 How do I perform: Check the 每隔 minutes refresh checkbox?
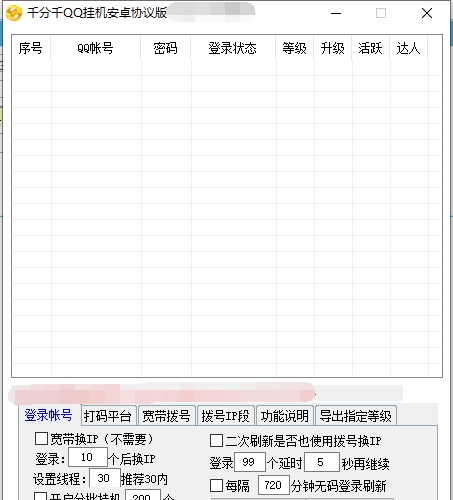pos(216,486)
